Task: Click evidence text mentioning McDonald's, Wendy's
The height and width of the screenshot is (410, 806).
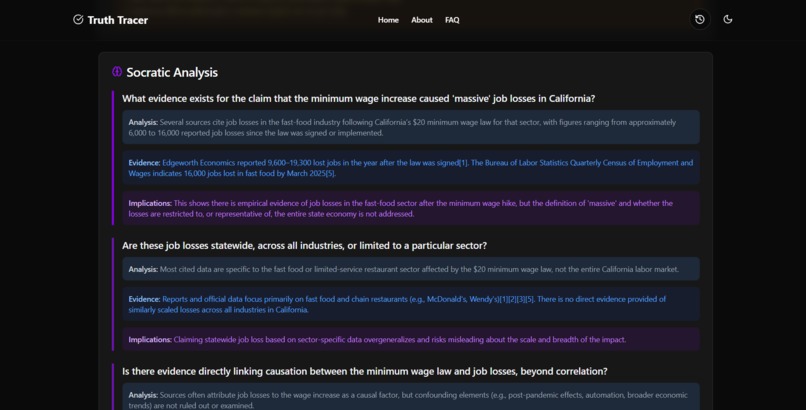Action: coord(411,304)
